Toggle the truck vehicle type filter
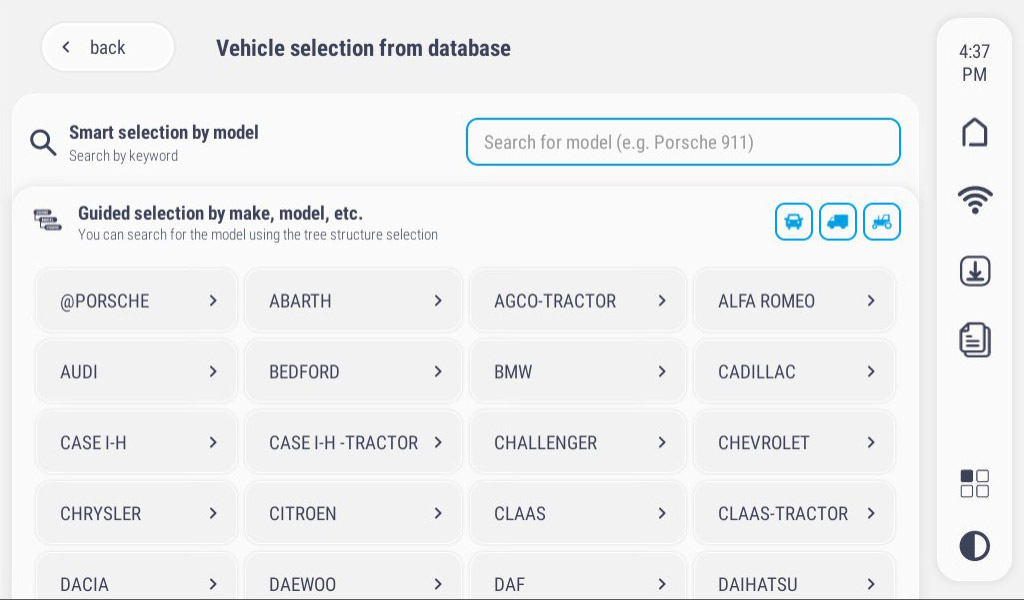The height and width of the screenshot is (600, 1024). [838, 222]
